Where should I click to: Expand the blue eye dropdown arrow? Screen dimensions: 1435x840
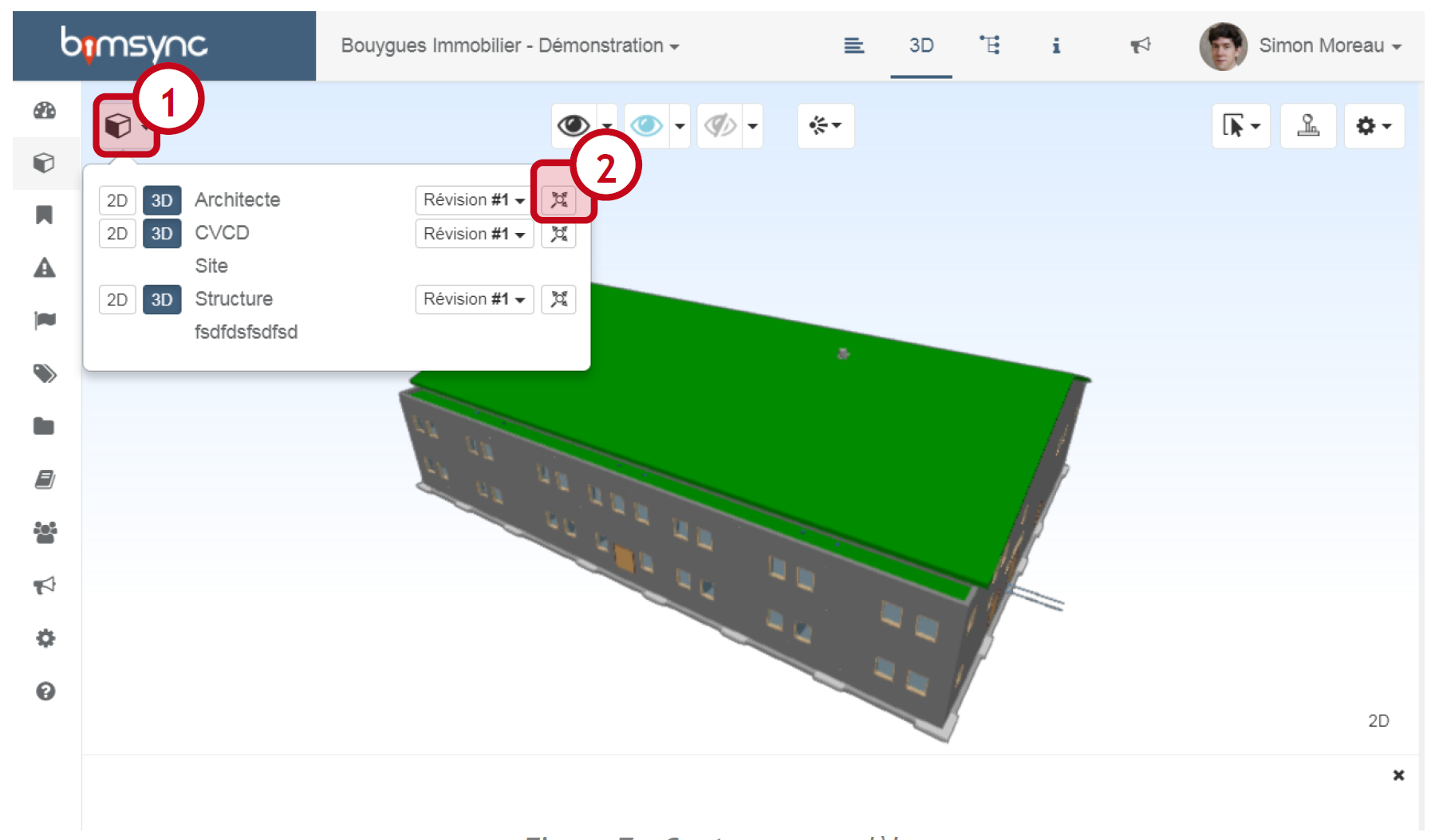[680, 125]
